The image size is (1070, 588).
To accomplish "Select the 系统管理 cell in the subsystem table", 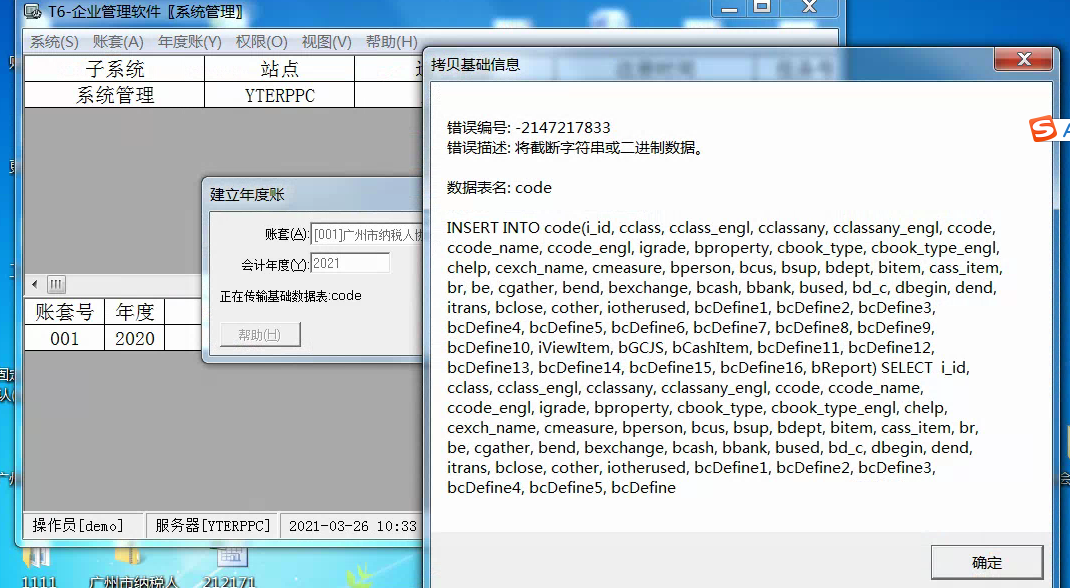I will pyautogui.click(x=115, y=95).
